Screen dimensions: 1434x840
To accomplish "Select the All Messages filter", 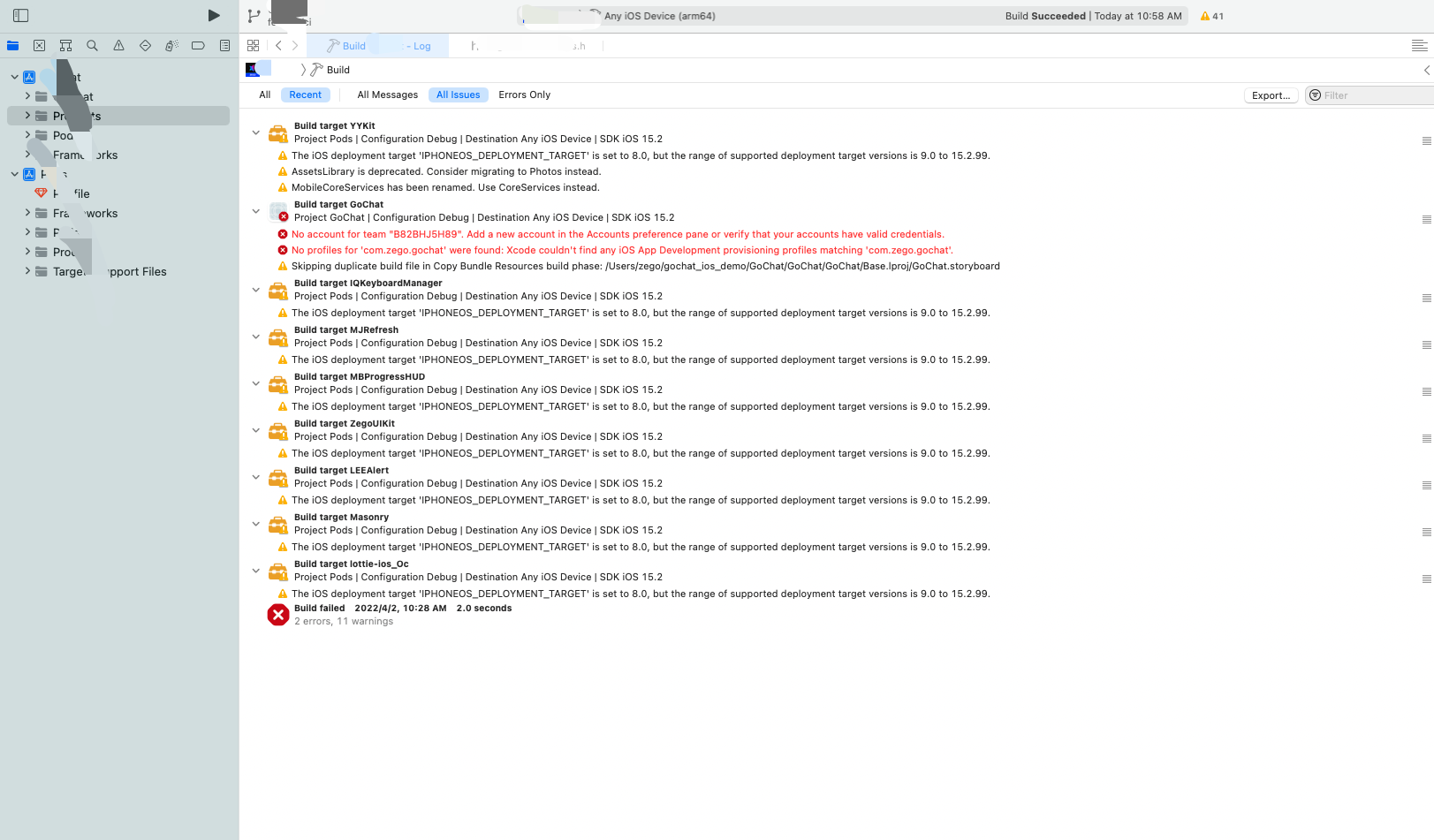I will (388, 95).
